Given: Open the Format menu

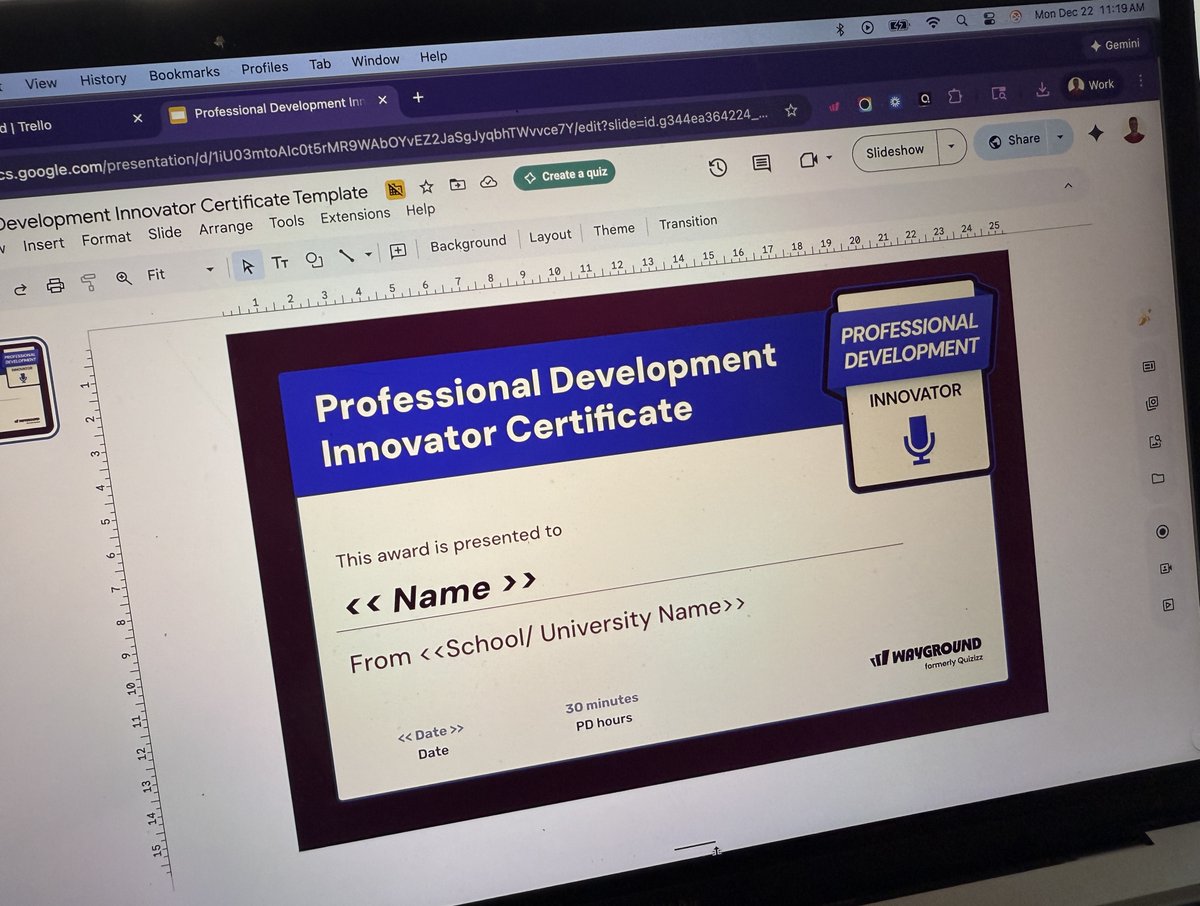Looking at the screenshot, I should (x=106, y=238).
